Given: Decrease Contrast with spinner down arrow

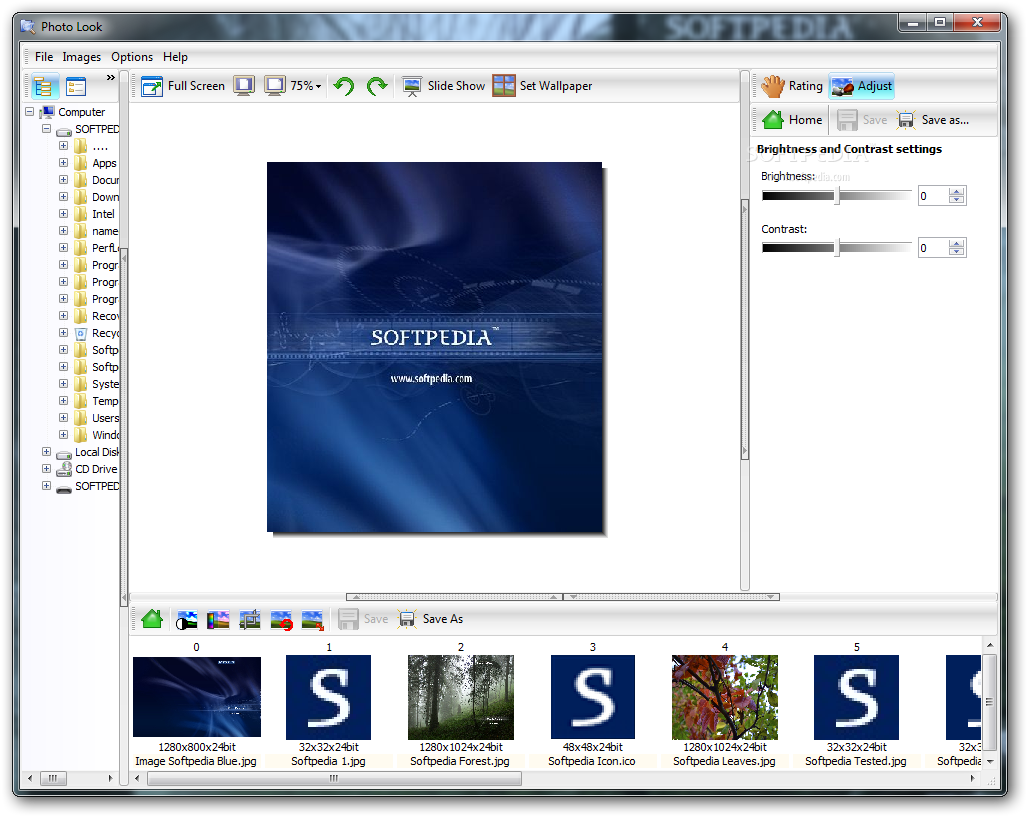Looking at the screenshot, I should pos(957,252).
